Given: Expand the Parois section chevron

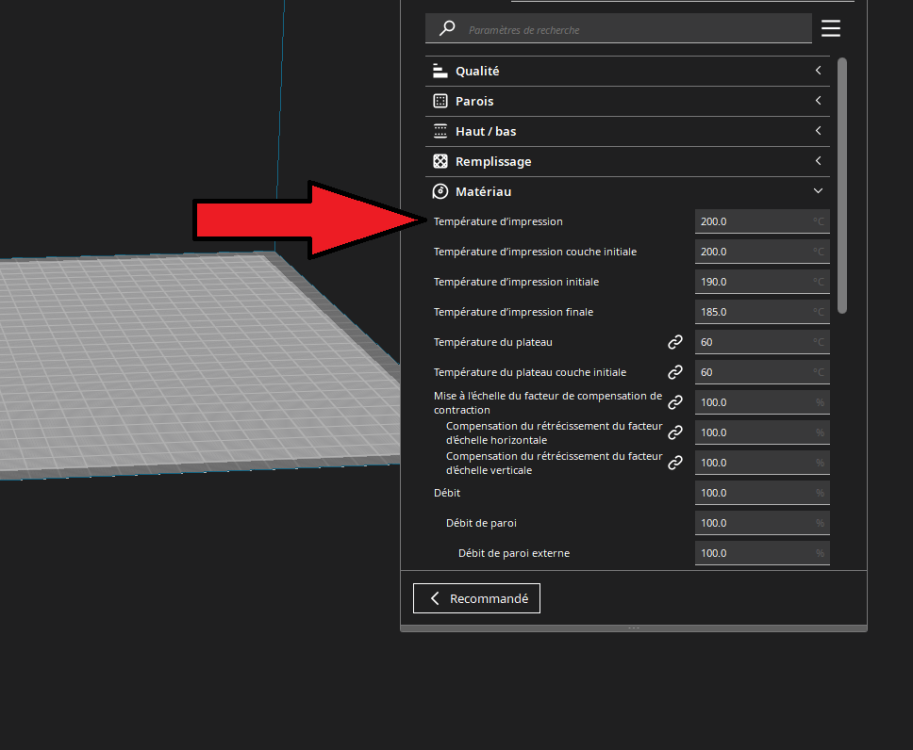Looking at the screenshot, I should (818, 101).
